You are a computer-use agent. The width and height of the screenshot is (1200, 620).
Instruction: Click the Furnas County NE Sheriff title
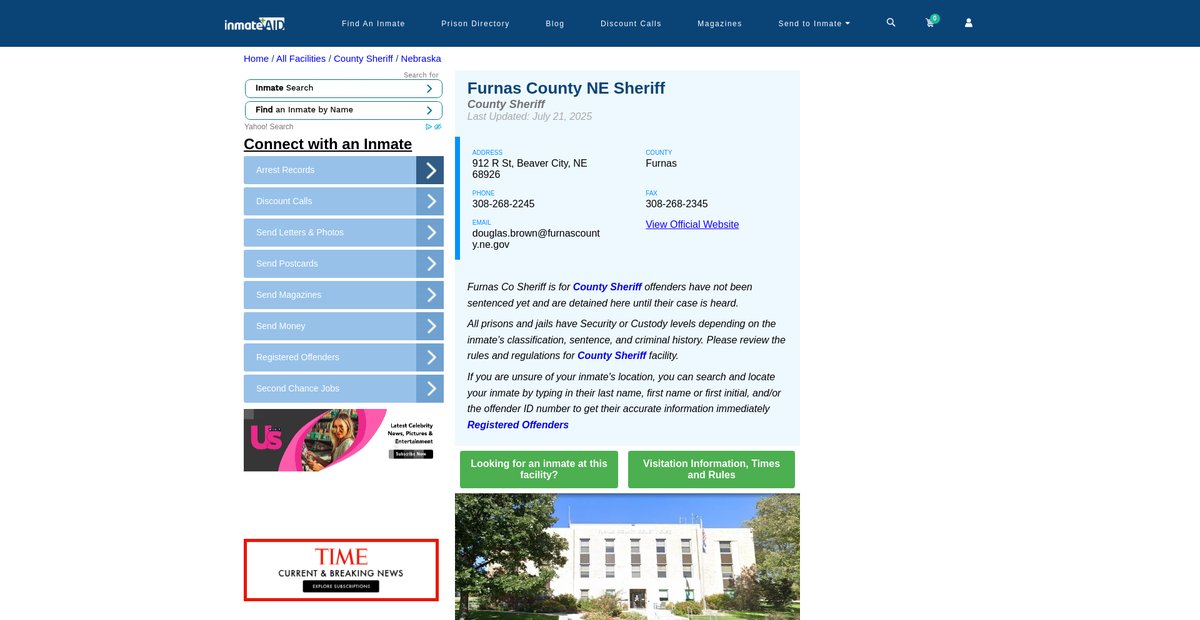pos(566,88)
